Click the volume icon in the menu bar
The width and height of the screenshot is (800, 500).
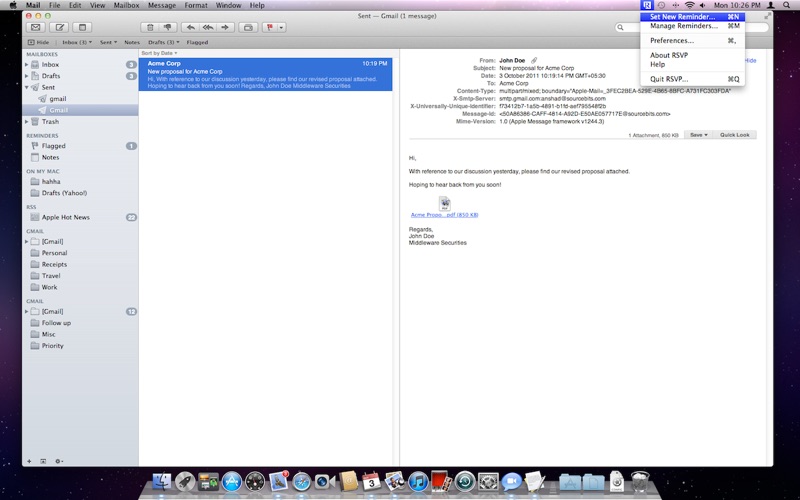coord(703,5)
